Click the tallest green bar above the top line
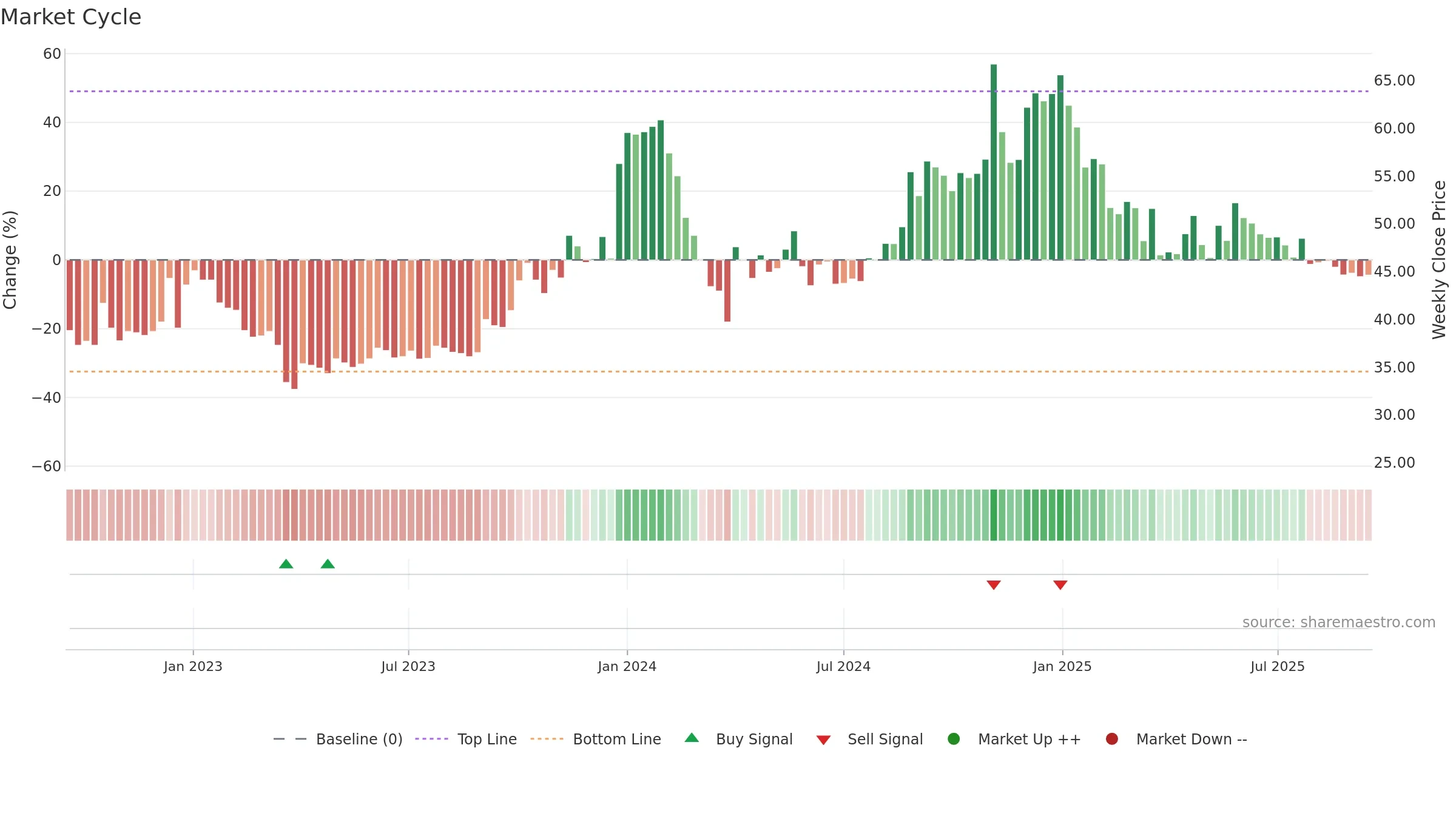 pyautogui.click(x=994, y=162)
